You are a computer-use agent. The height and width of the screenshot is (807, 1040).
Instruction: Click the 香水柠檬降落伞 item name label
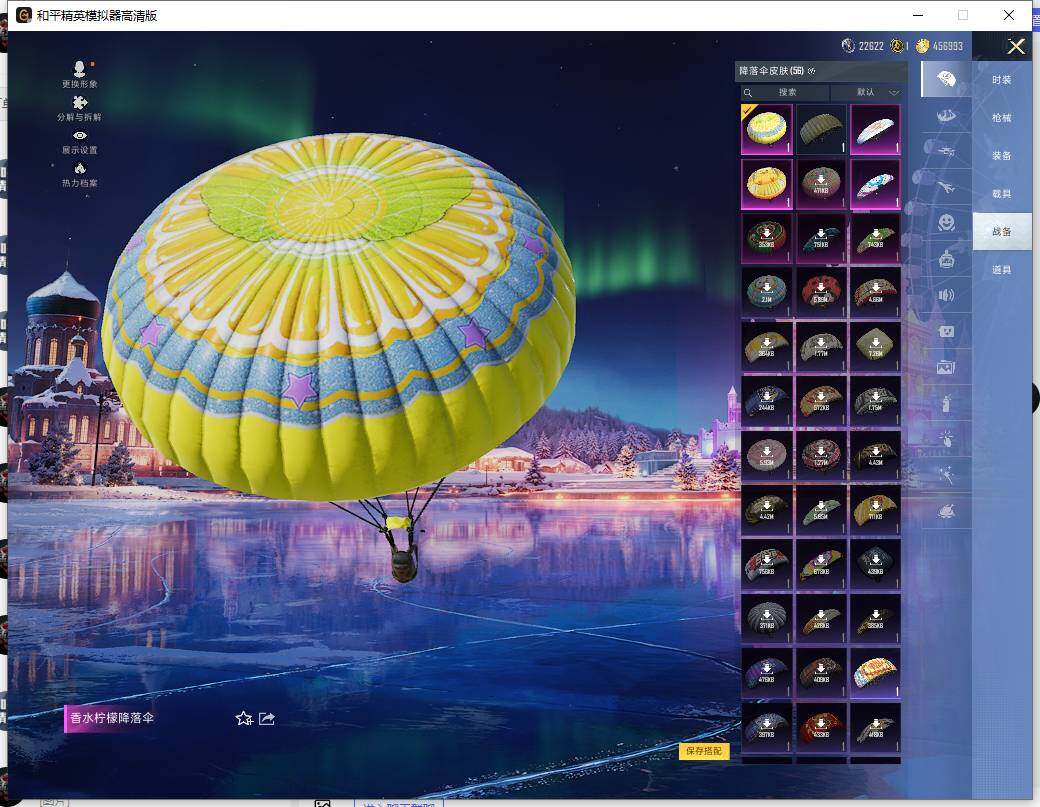pyautogui.click(x=112, y=718)
